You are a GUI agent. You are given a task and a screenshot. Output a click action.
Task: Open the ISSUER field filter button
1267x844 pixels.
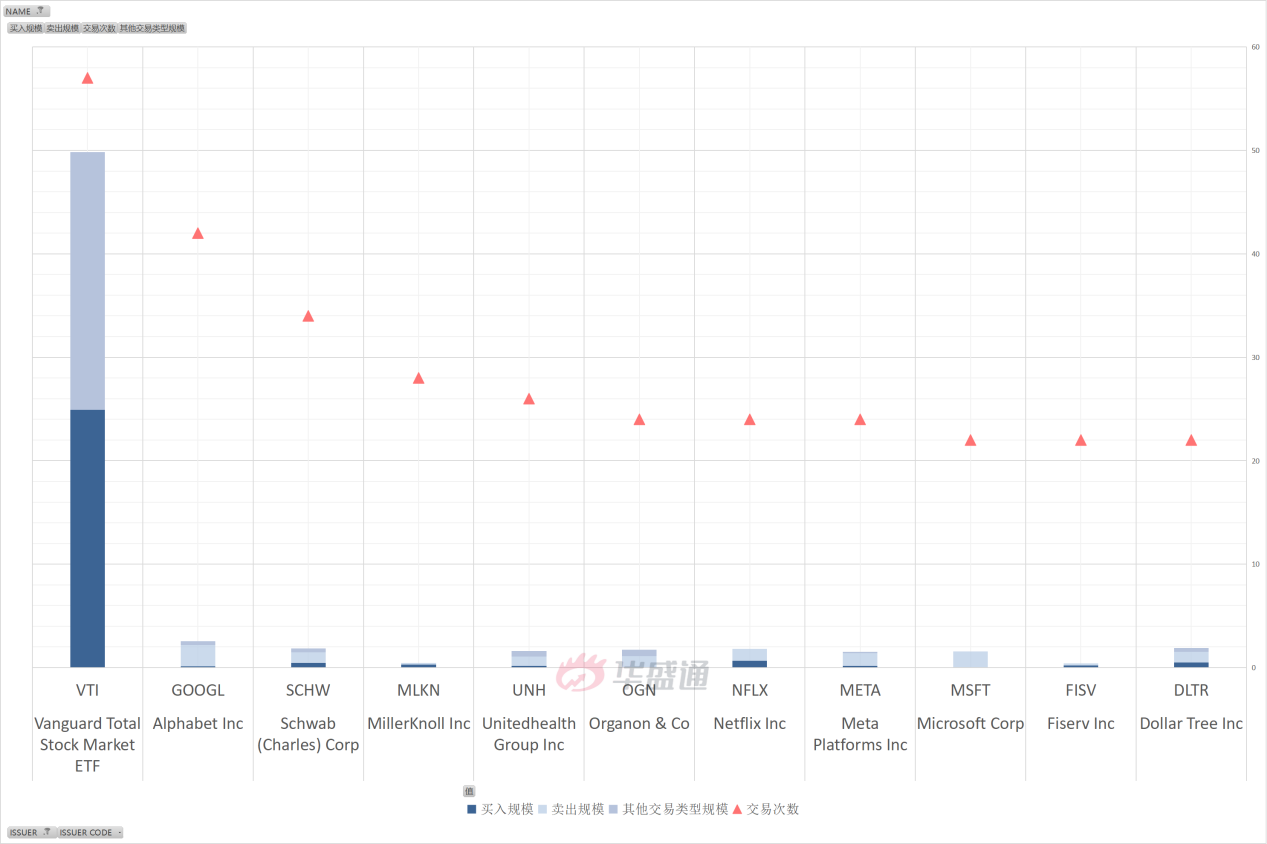(x=31, y=832)
